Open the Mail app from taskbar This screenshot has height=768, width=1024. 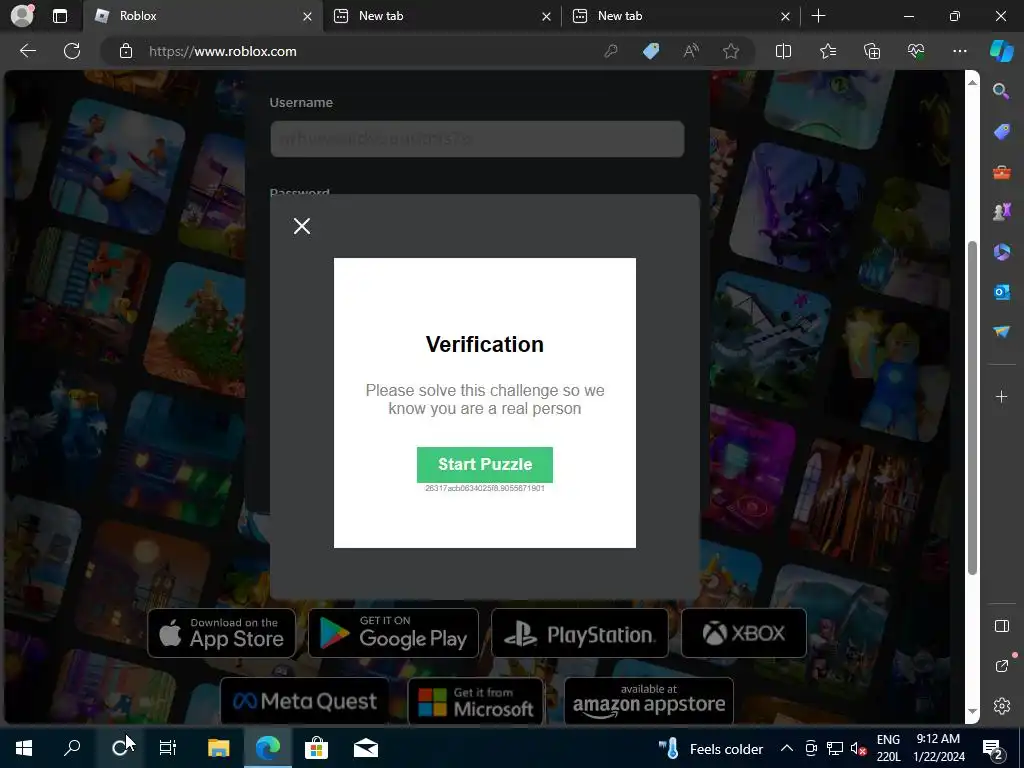(366, 748)
